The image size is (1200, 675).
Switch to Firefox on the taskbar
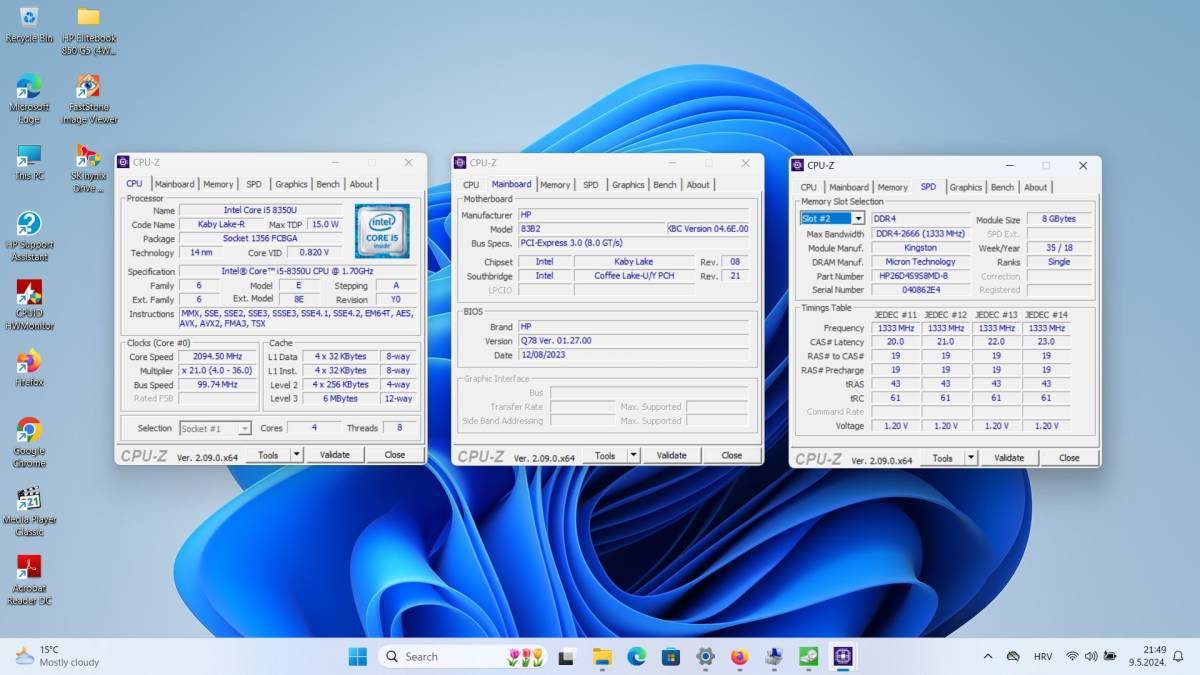pyautogui.click(x=739, y=656)
